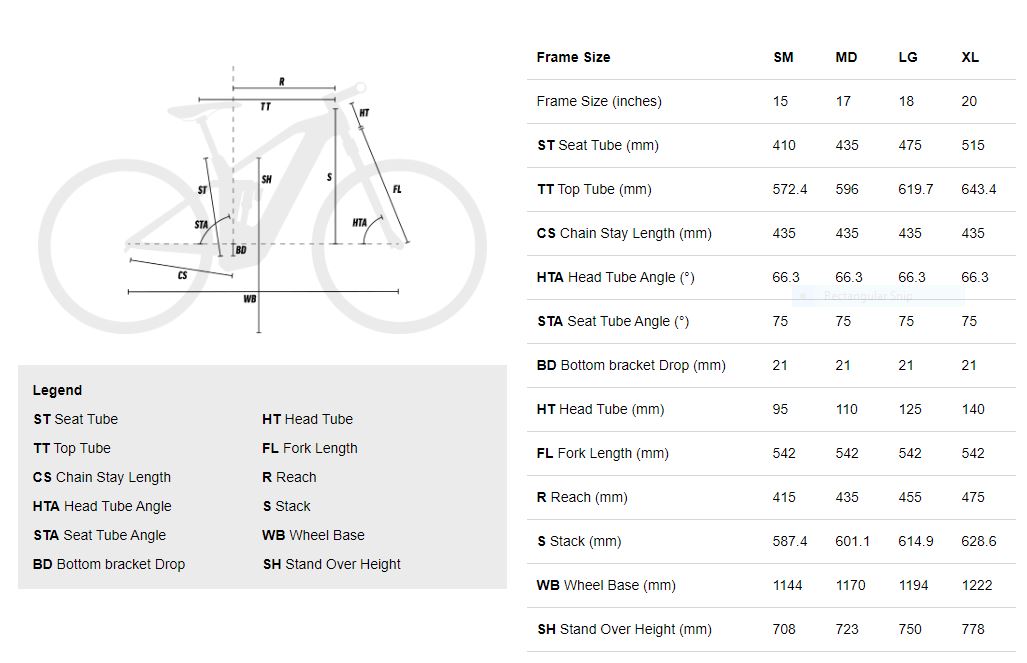1027x663 pixels.
Task: Click the WB label on the diagram
Action: (x=250, y=299)
